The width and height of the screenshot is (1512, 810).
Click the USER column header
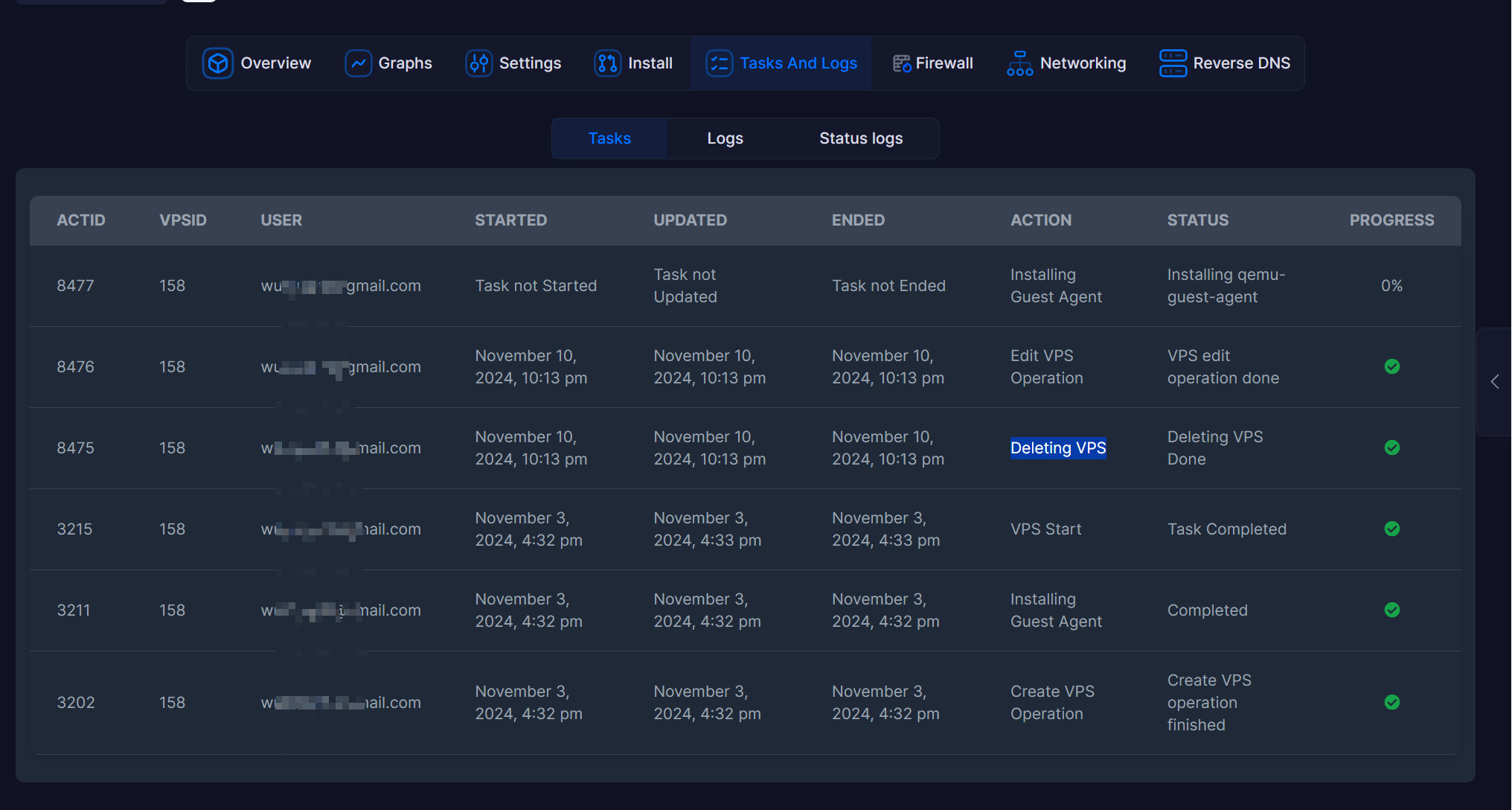point(281,220)
